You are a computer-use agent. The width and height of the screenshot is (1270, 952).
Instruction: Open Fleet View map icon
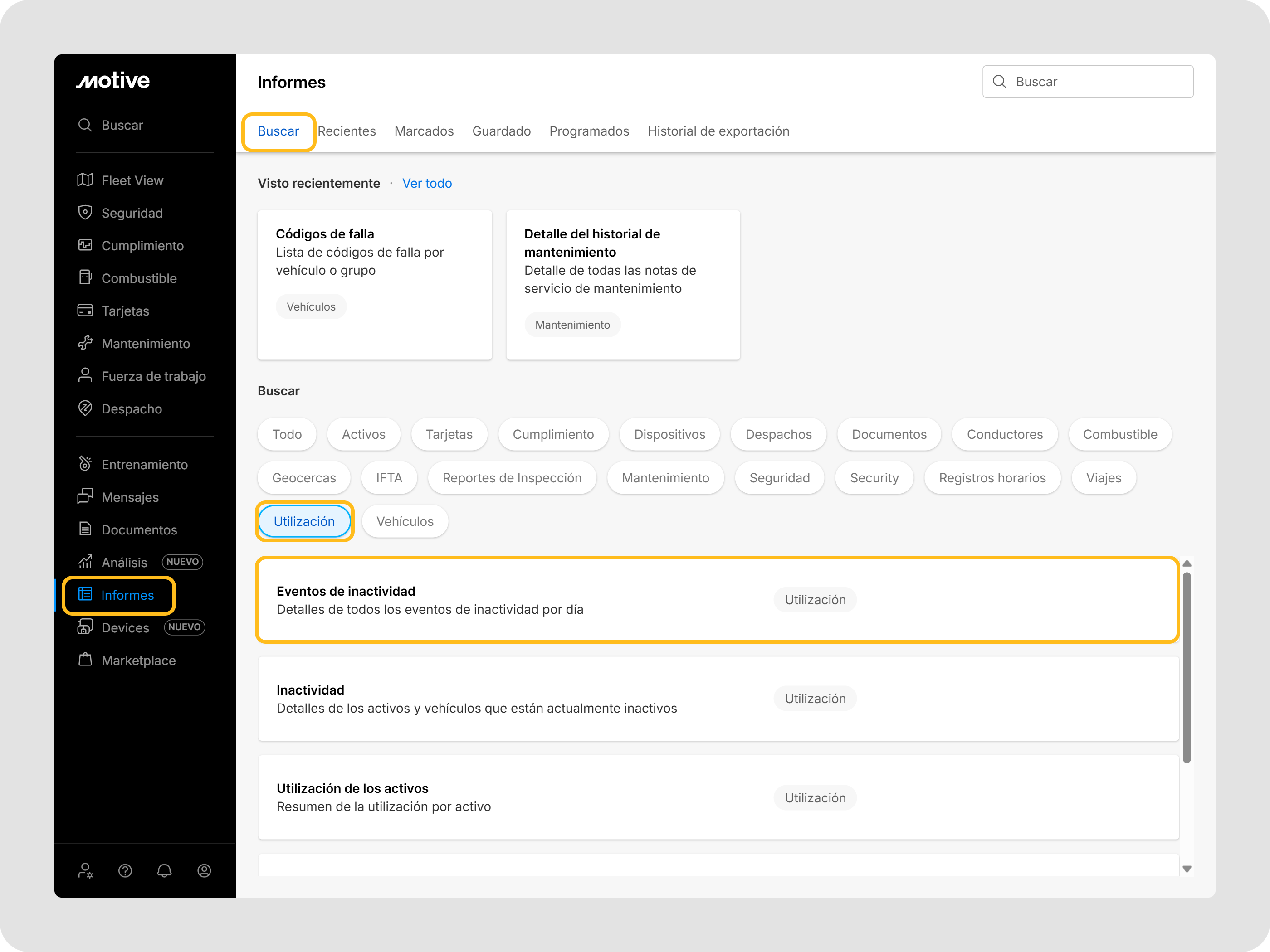(x=85, y=180)
